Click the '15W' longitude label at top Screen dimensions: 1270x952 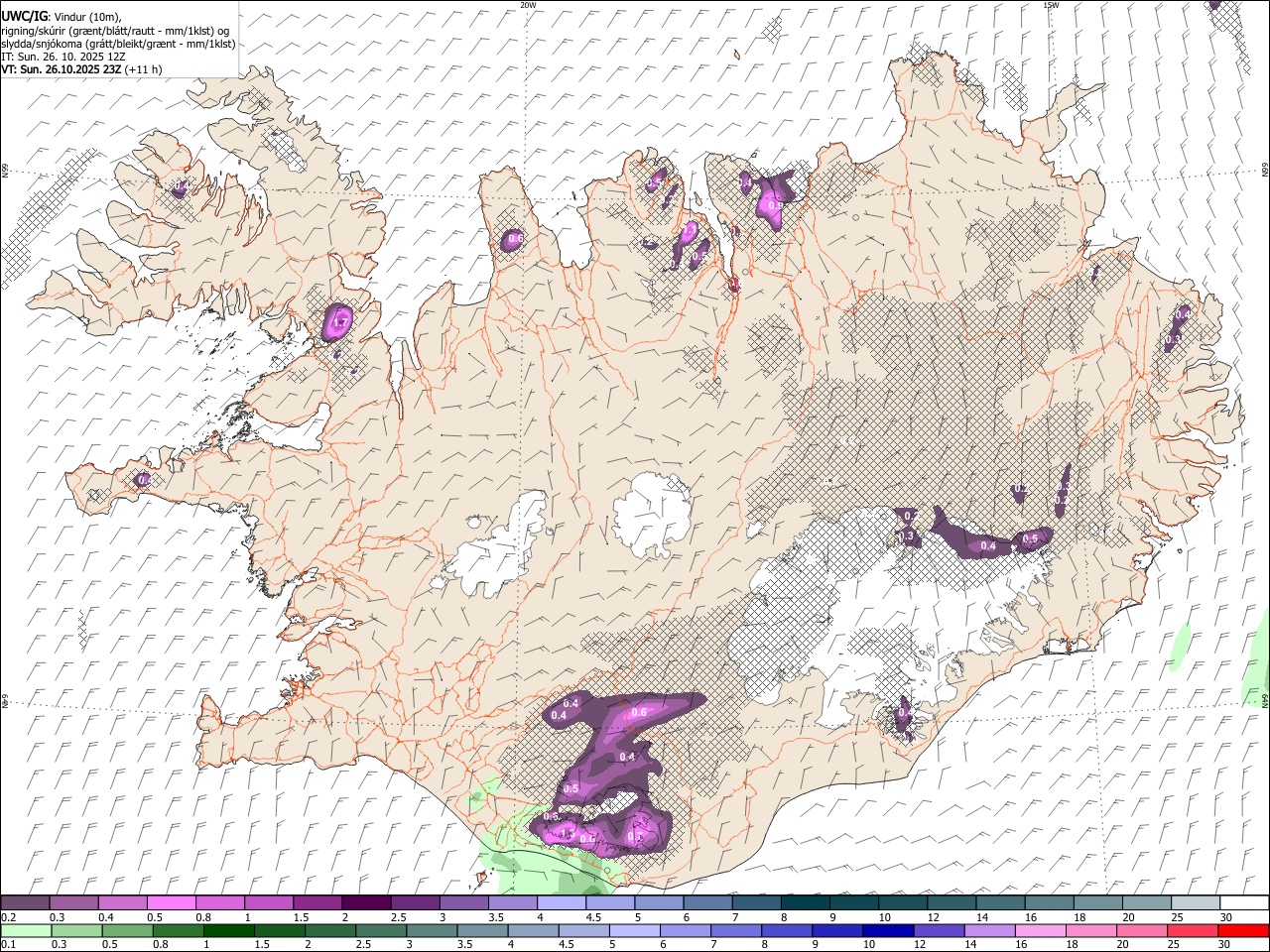pos(1051,5)
